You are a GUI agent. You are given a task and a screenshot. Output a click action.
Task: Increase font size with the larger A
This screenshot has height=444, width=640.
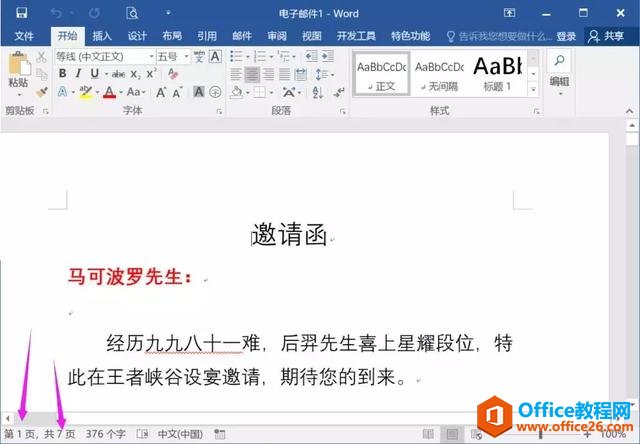161,93
